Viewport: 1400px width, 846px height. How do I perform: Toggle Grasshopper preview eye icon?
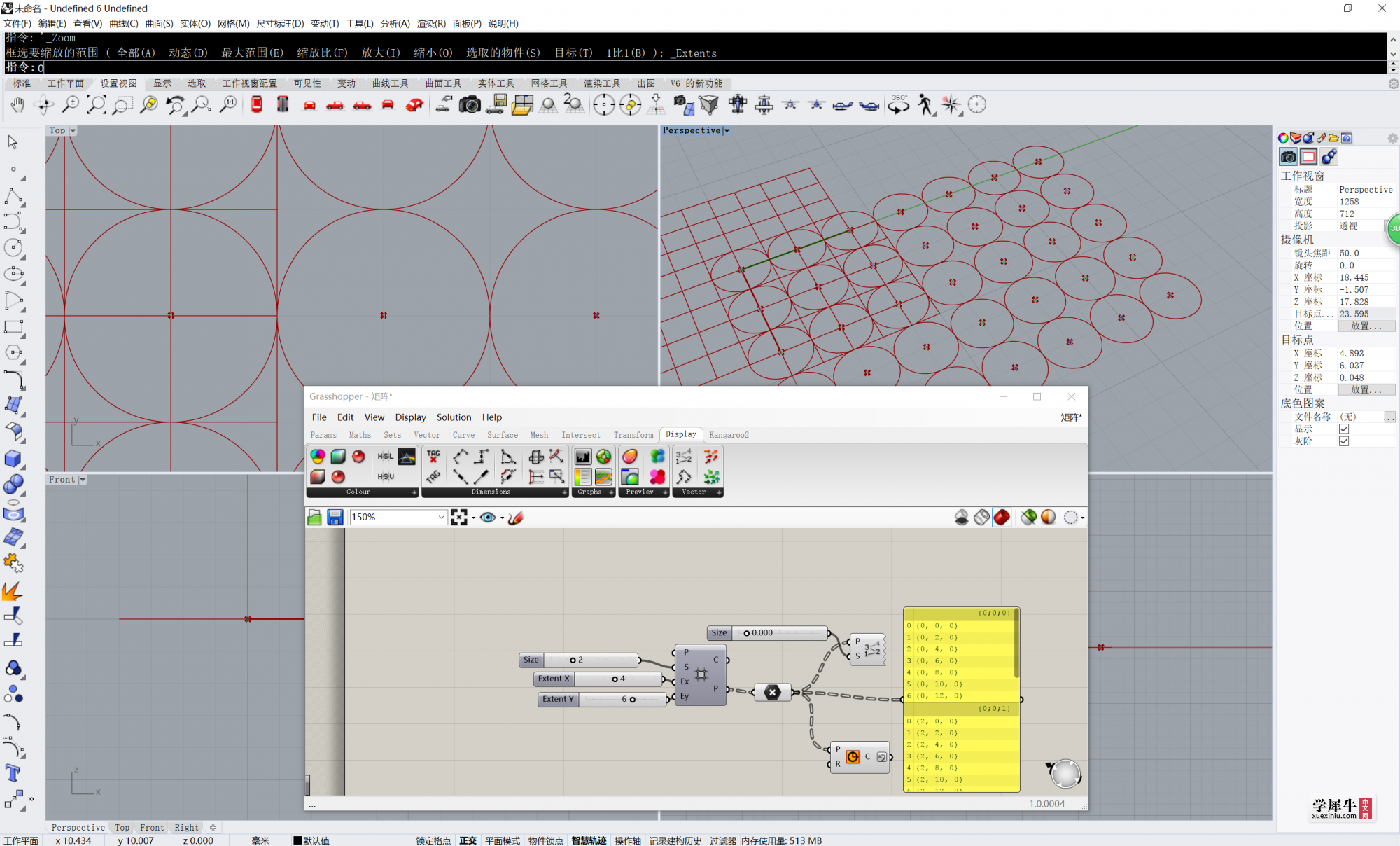coord(488,518)
